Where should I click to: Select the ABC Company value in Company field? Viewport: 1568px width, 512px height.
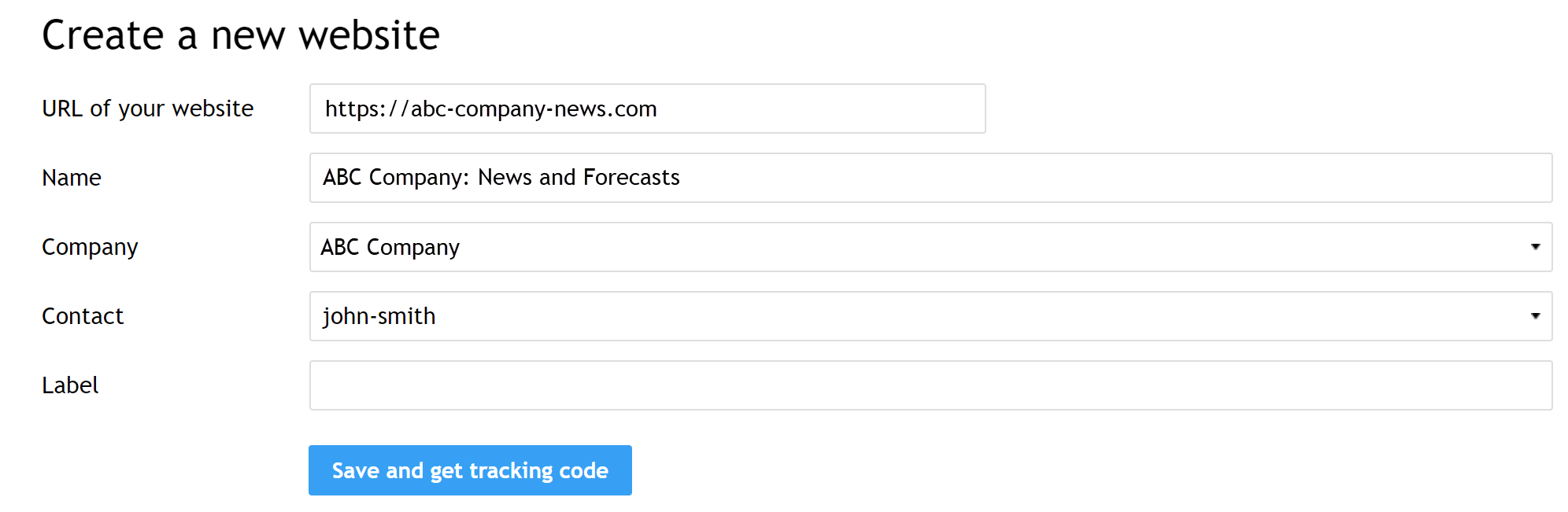(x=929, y=247)
